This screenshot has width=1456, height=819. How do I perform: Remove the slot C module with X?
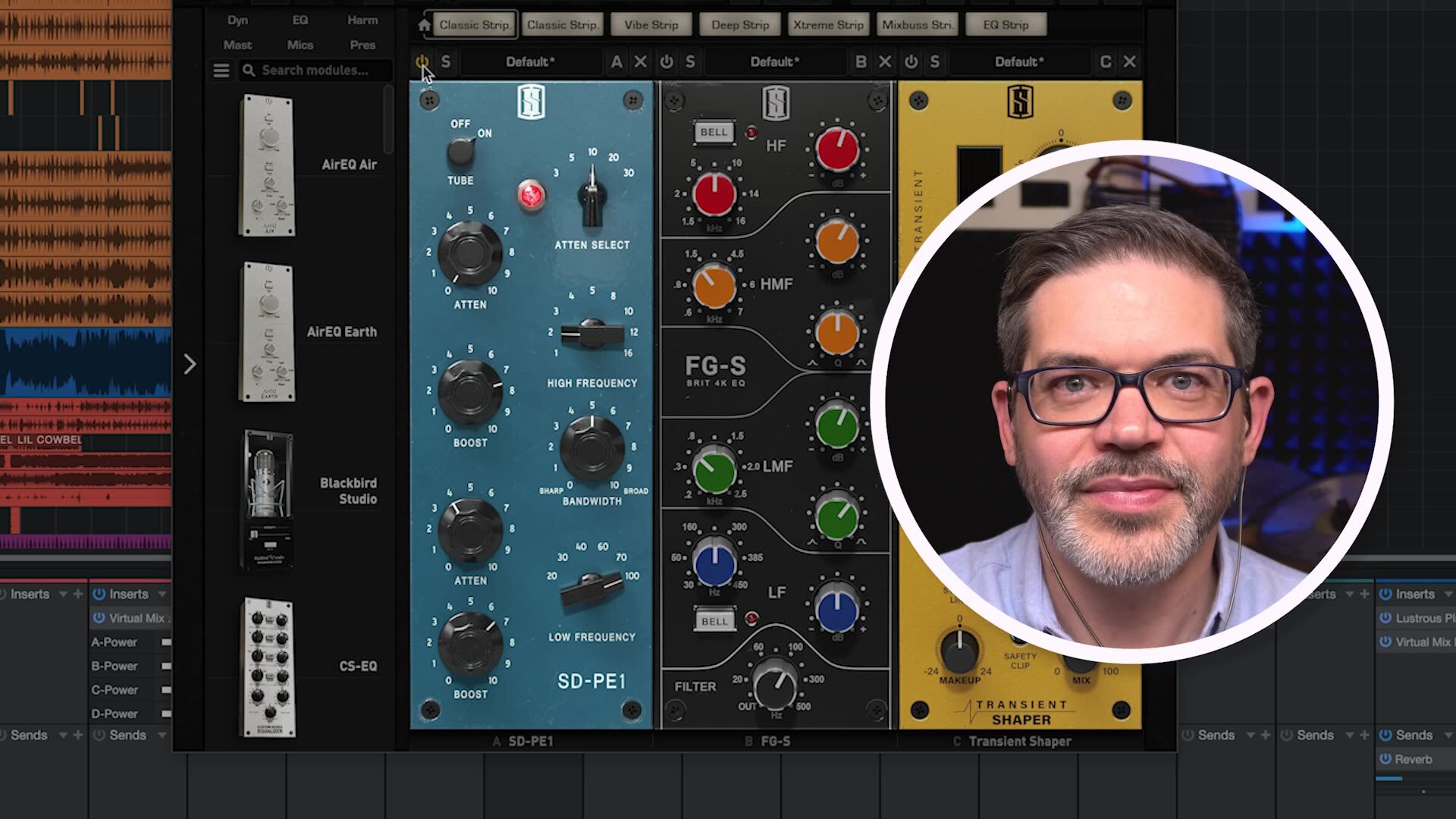[1129, 61]
